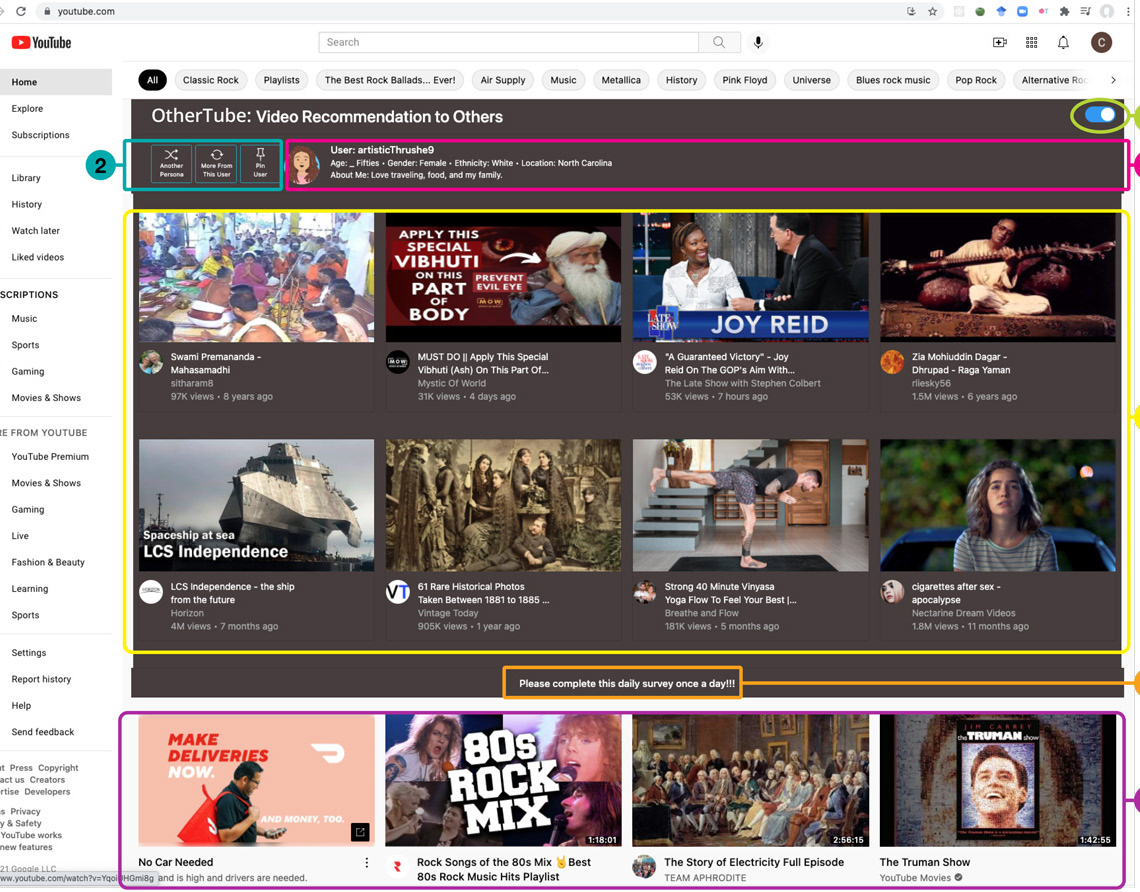Viewport: 1140px width, 892px height.
Task: Open Joy Reid Late Show thumbnail
Action: coord(750,277)
